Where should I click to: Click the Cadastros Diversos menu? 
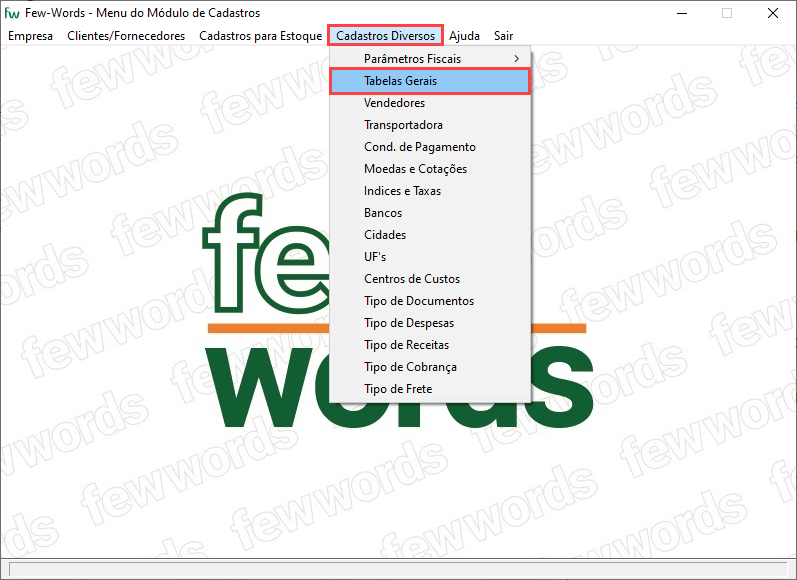[385, 36]
